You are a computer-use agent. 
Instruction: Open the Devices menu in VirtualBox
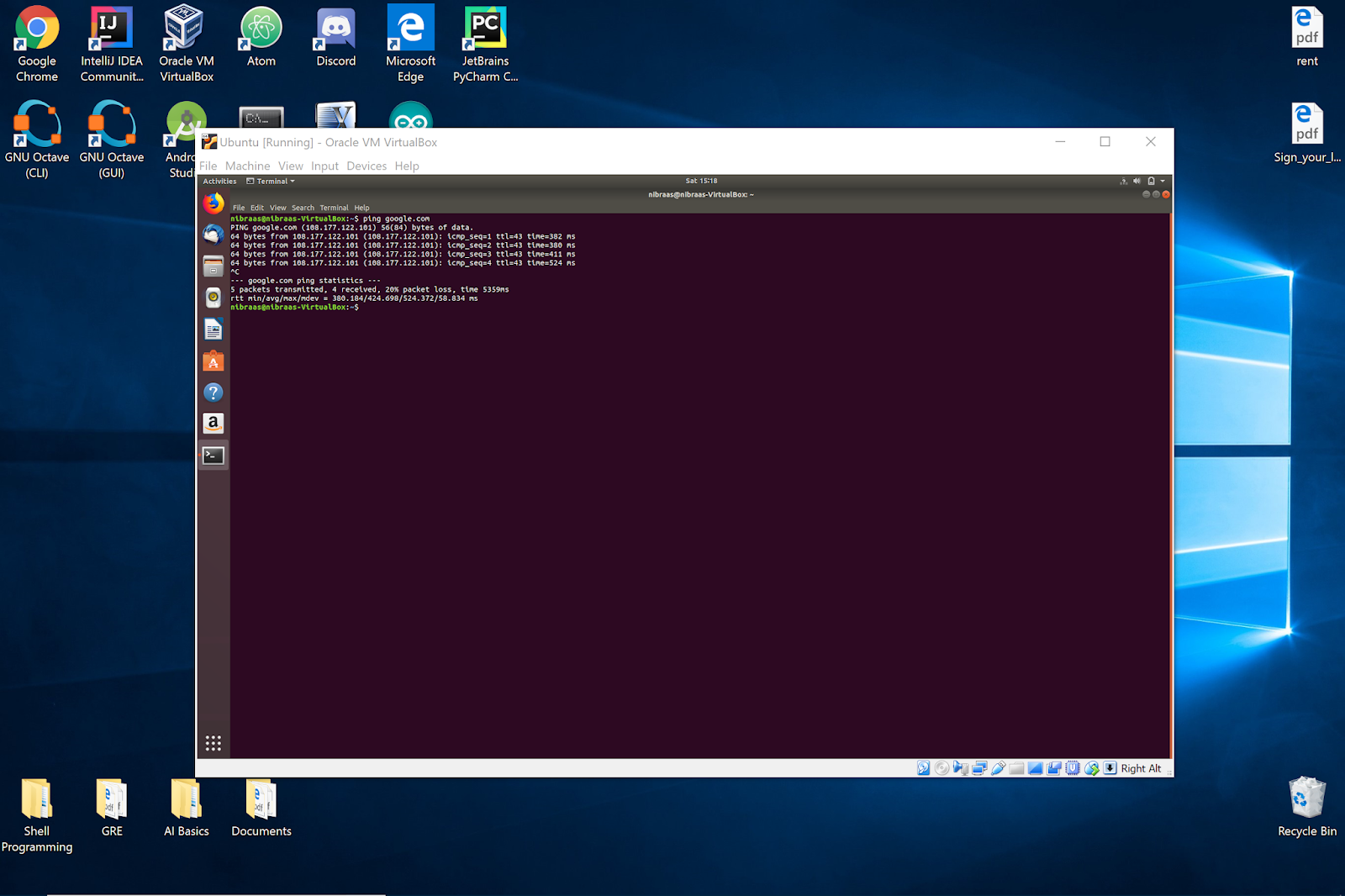[367, 166]
